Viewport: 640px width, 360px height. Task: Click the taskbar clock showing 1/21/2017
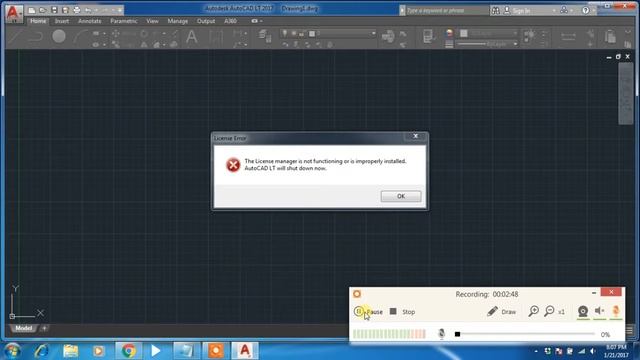pos(616,351)
